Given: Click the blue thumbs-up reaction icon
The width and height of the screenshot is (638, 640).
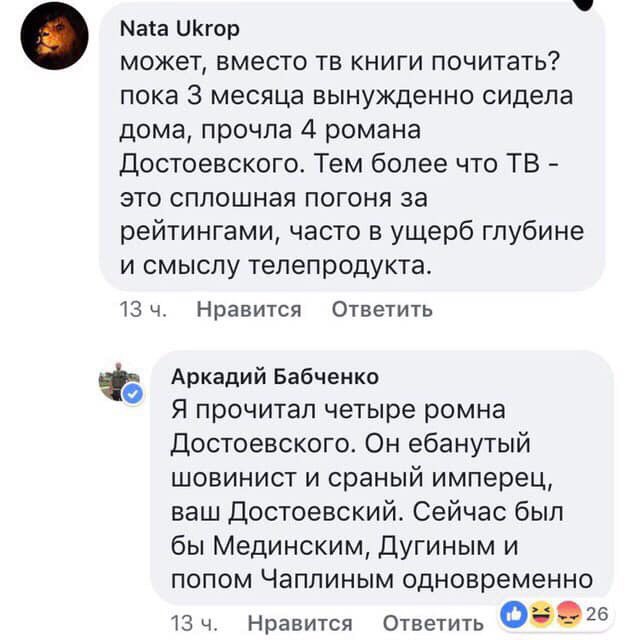Looking at the screenshot, I should point(510,612).
